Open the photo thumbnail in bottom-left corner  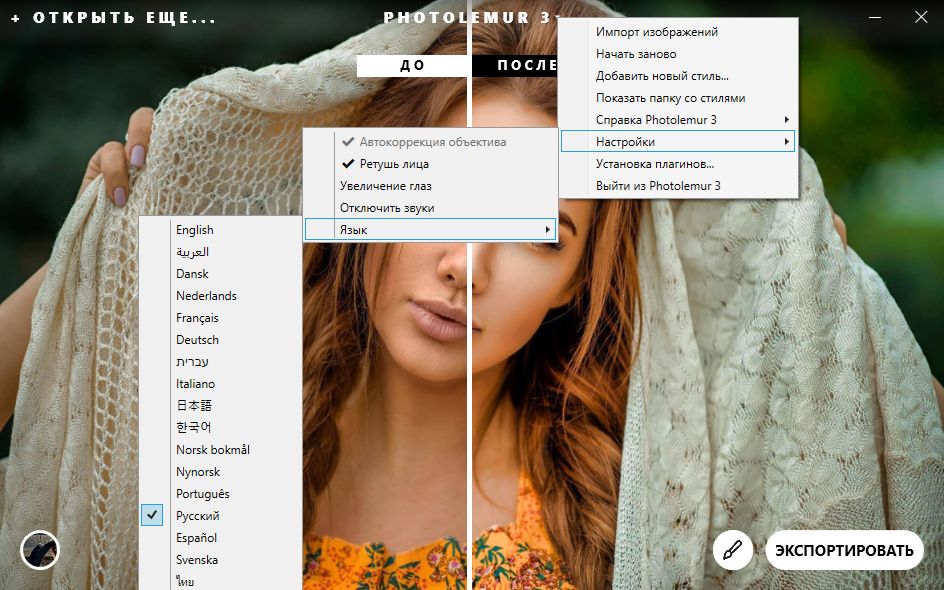[x=40, y=550]
